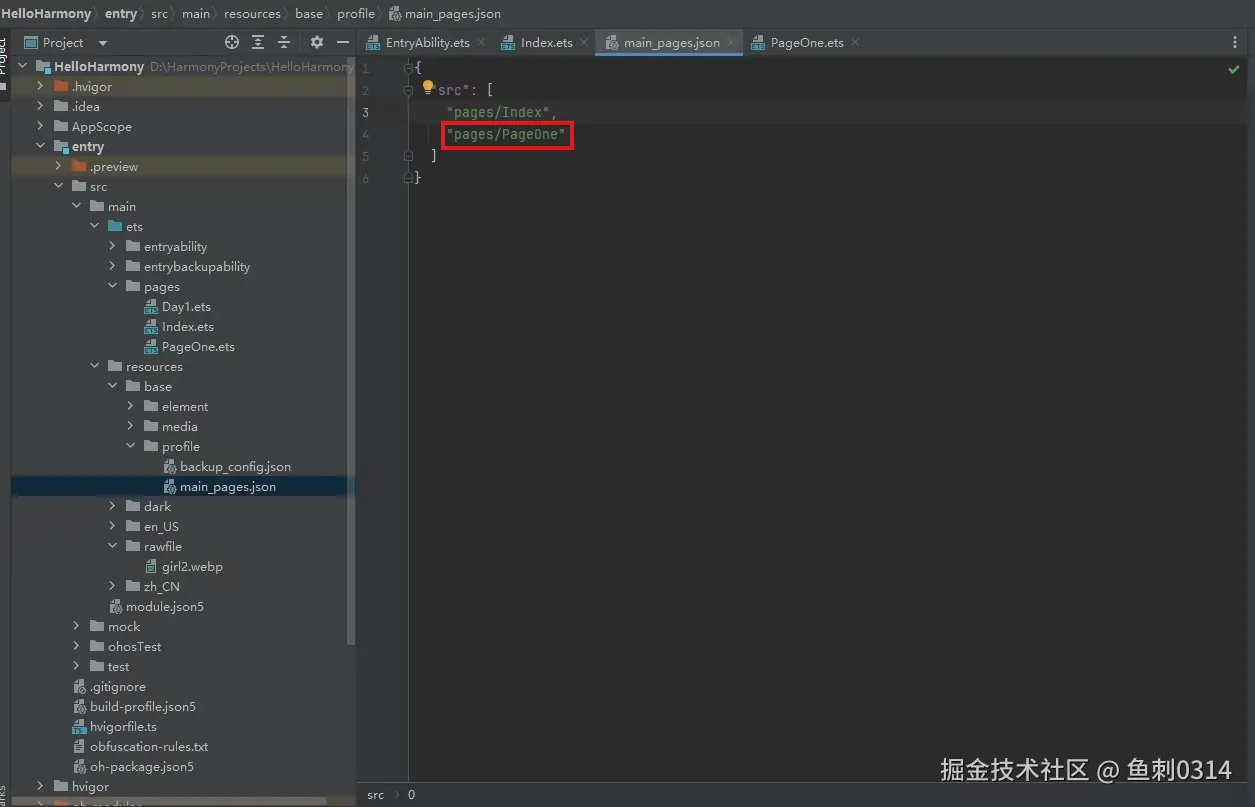Viewport: 1255px width, 807px height.
Task: Open the Project view dropdown
Action: tap(103, 43)
